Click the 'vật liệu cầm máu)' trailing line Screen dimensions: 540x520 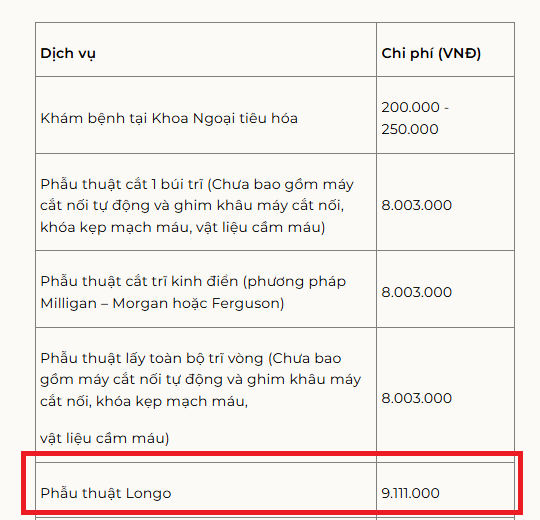105,438
